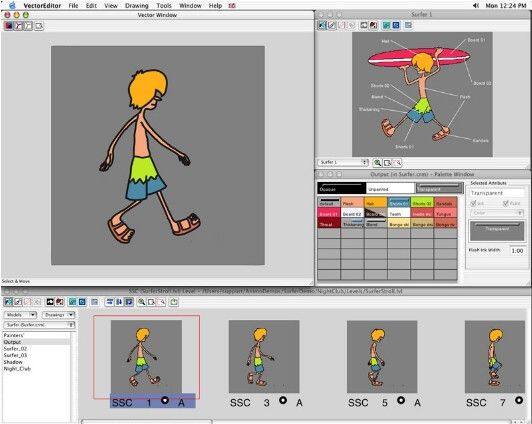
Task: Click the zoom-in magnifier in bottom toolbar
Action: 142,302
